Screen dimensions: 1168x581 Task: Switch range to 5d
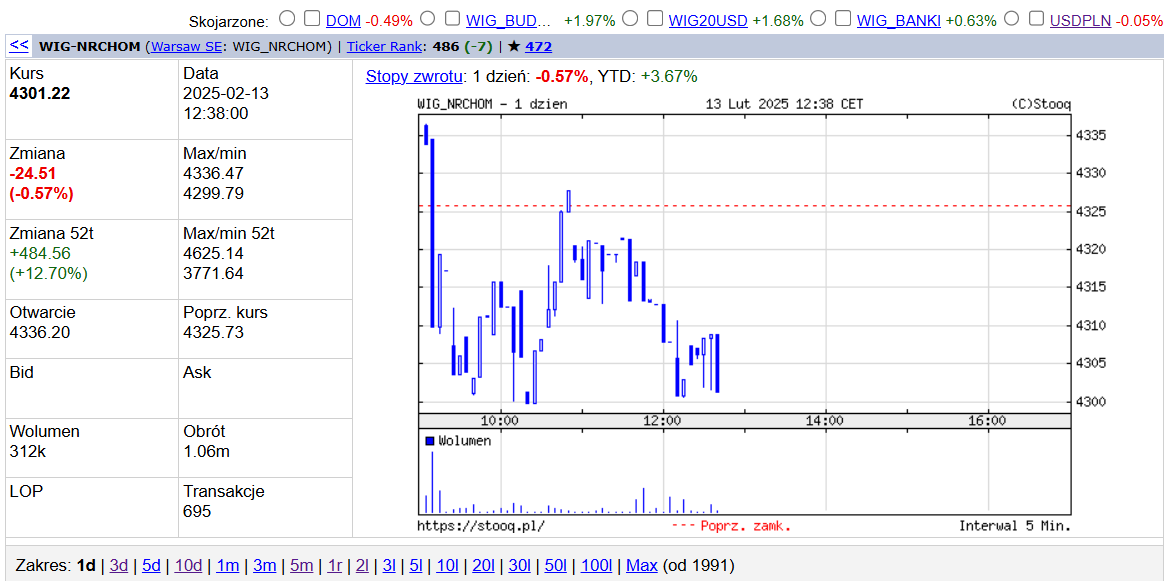coord(151,565)
